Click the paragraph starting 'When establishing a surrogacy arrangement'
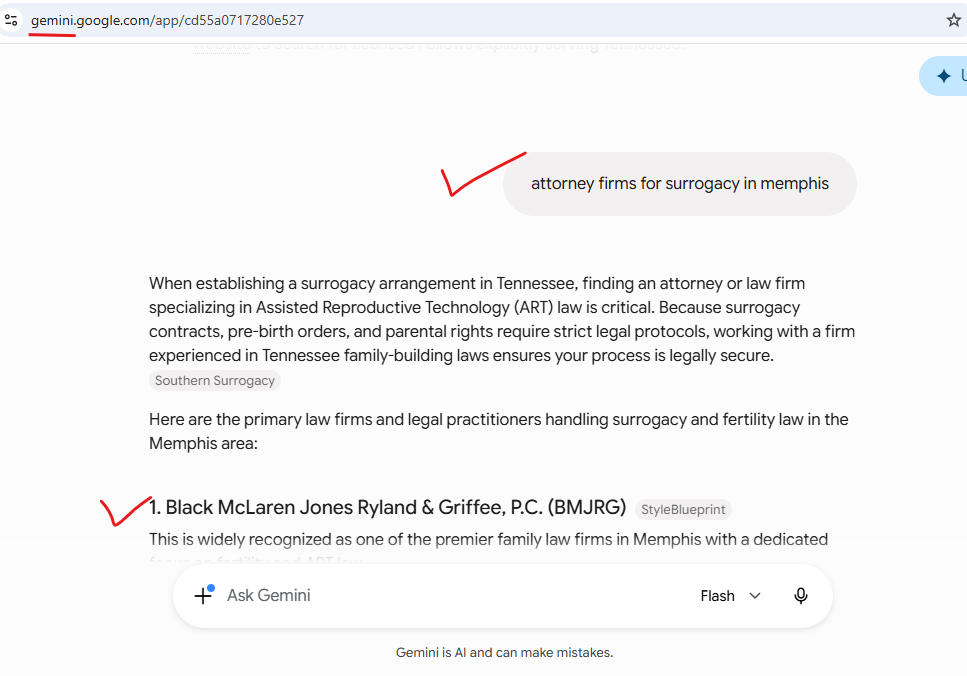The height and width of the screenshot is (676, 967). (502, 319)
